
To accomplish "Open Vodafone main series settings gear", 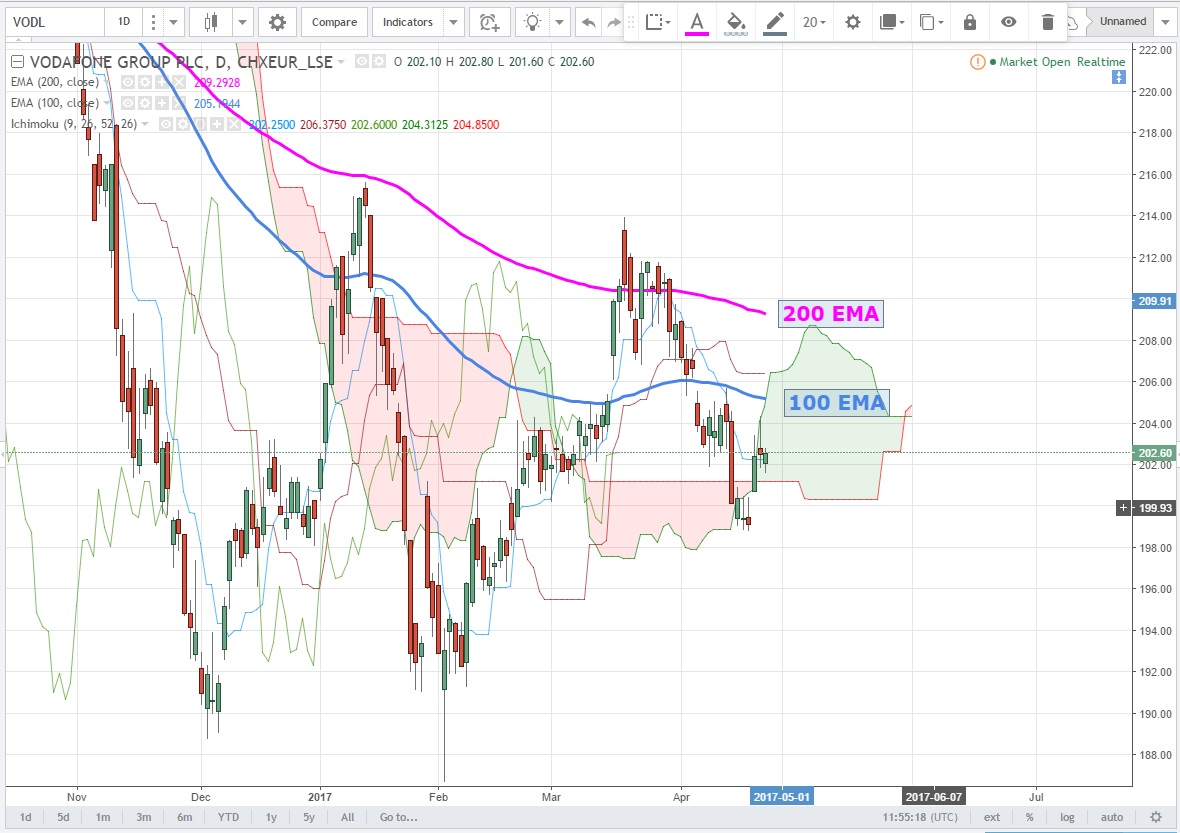I will (x=379, y=61).
